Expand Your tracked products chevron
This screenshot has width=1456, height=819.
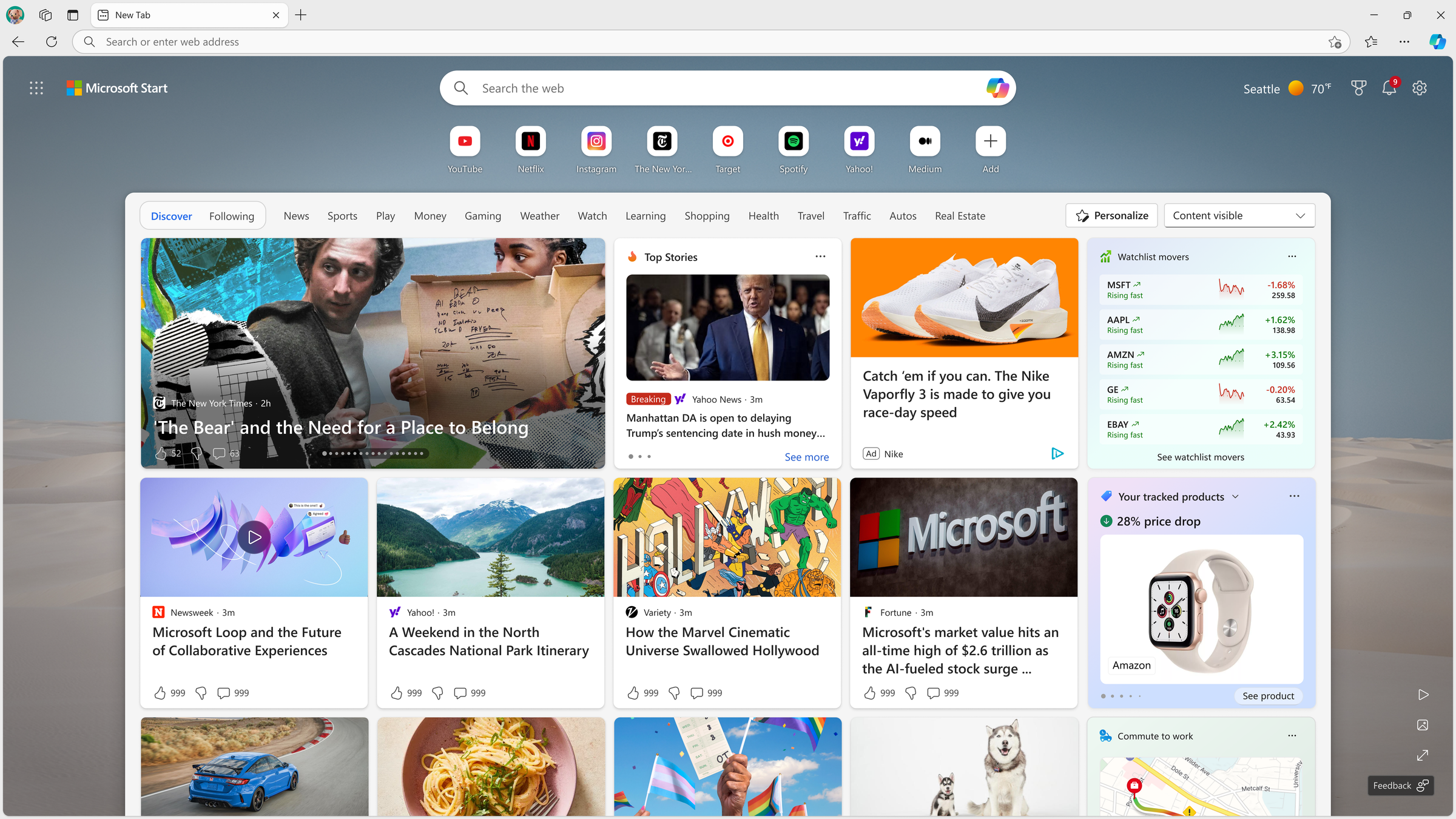click(1235, 497)
